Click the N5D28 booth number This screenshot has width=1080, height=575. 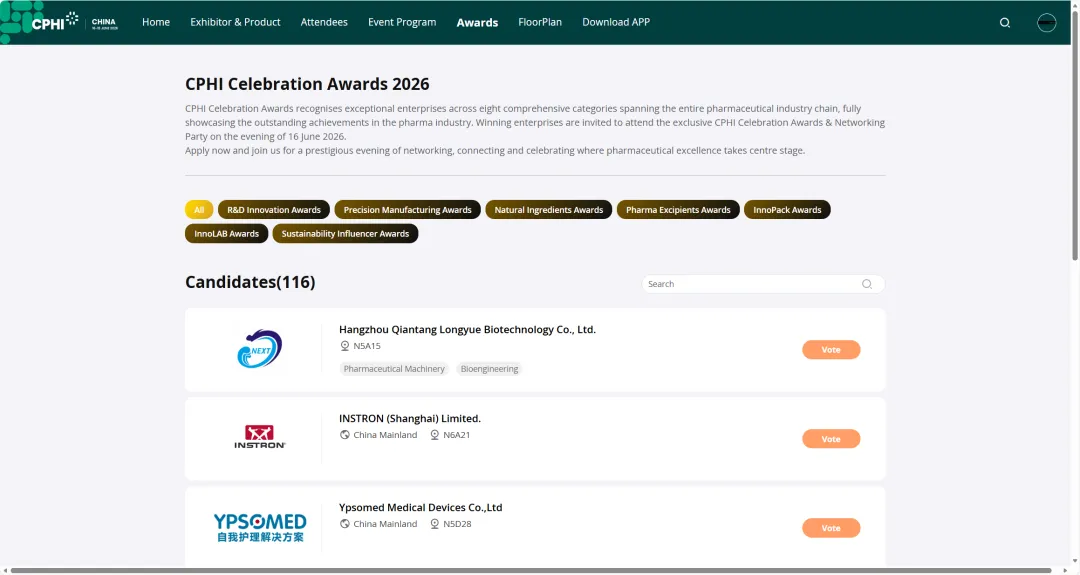(x=457, y=523)
